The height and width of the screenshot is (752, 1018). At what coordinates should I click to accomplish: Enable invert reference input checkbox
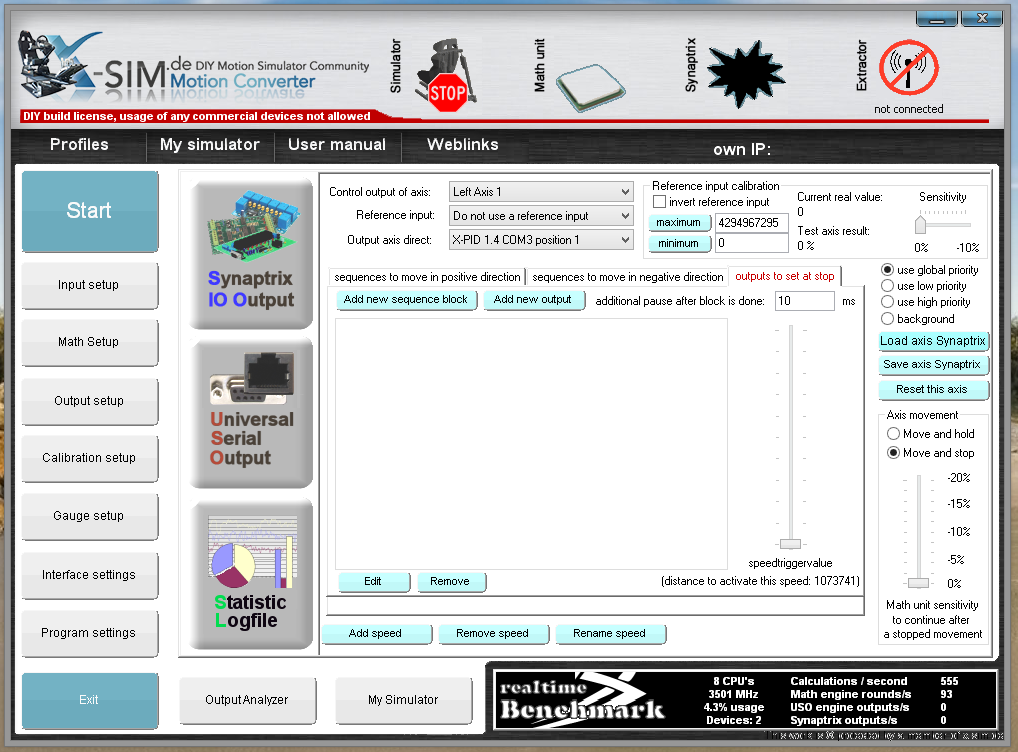(659, 202)
